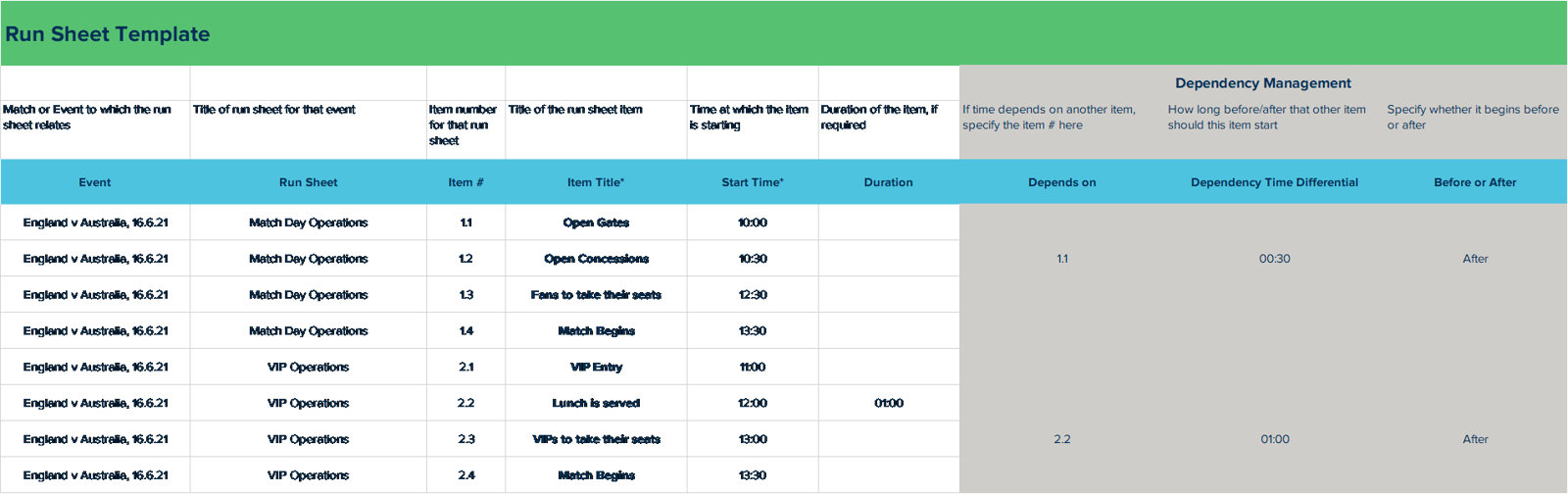Click start time '11:00' for VIP Entry
Image resolution: width=1568 pixels, height=494 pixels.
tap(753, 368)
